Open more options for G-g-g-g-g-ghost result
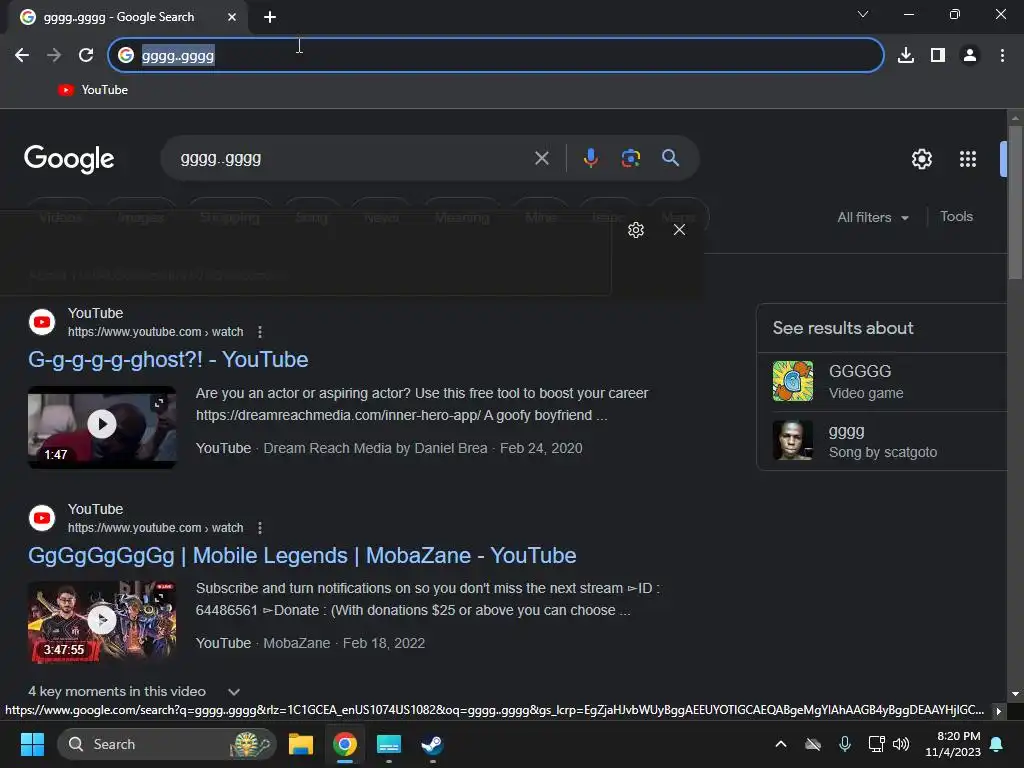The width and height of the screenshot is (1024, 768). pos(260,332)
